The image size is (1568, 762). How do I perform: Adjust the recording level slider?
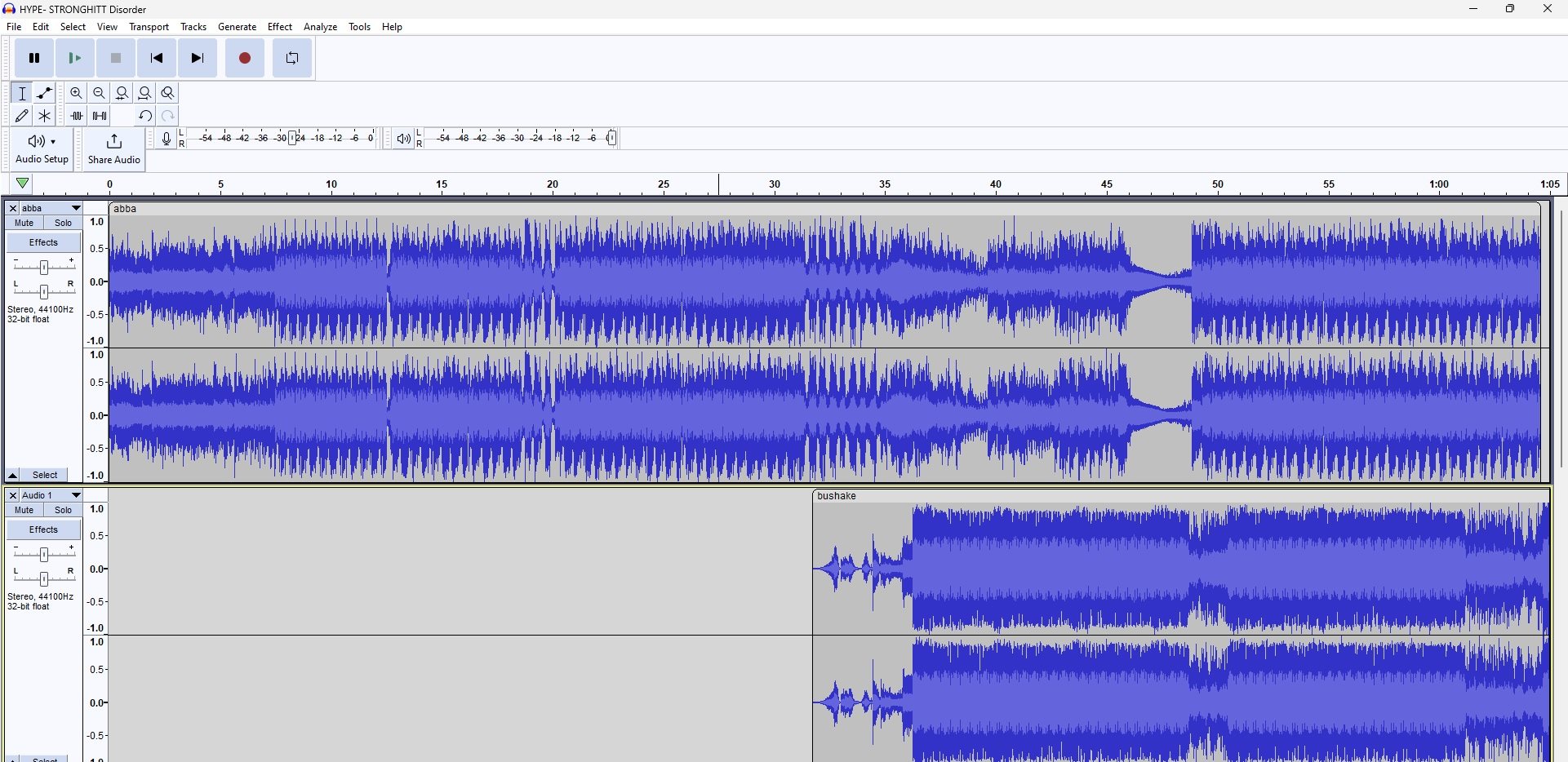(x=293, y=139)
